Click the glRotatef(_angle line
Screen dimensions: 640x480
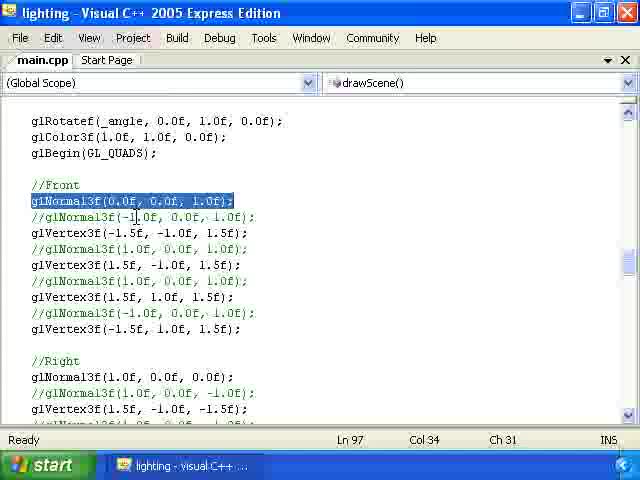tap(157, 121)
